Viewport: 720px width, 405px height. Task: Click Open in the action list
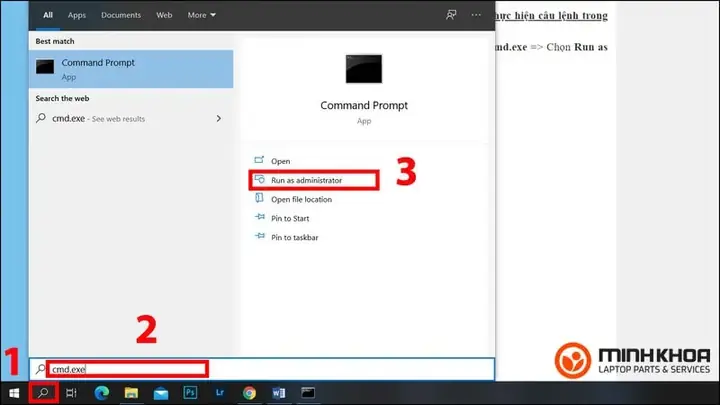[x=281, y=161]
